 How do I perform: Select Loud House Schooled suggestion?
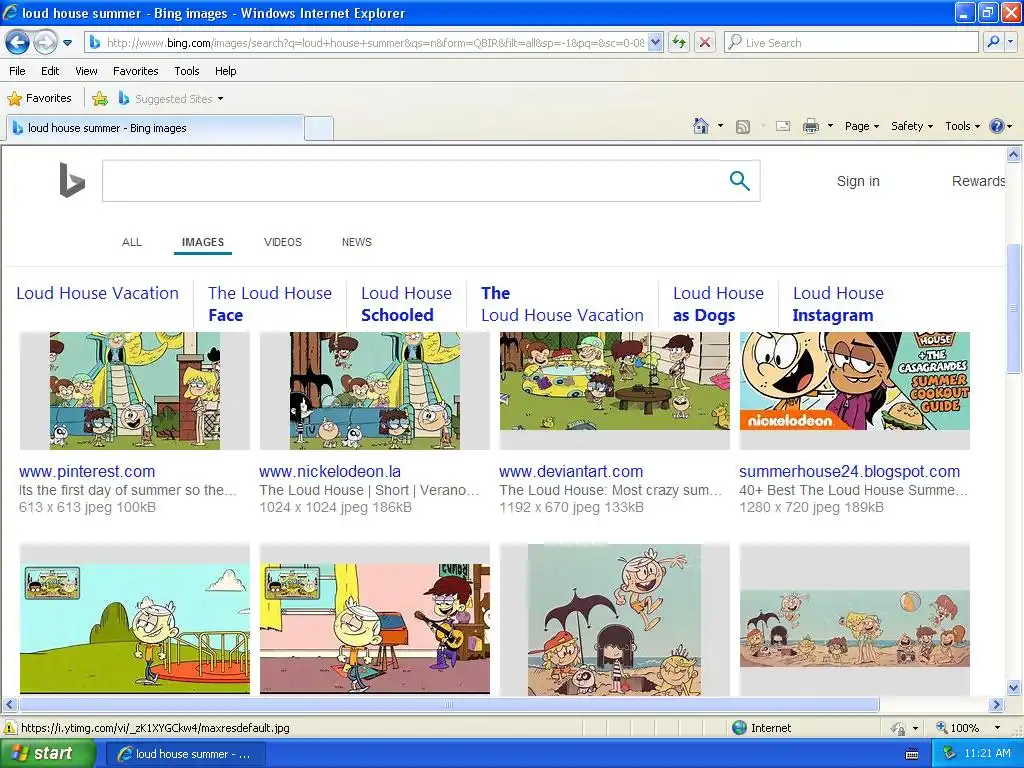[x=406, y=304]
